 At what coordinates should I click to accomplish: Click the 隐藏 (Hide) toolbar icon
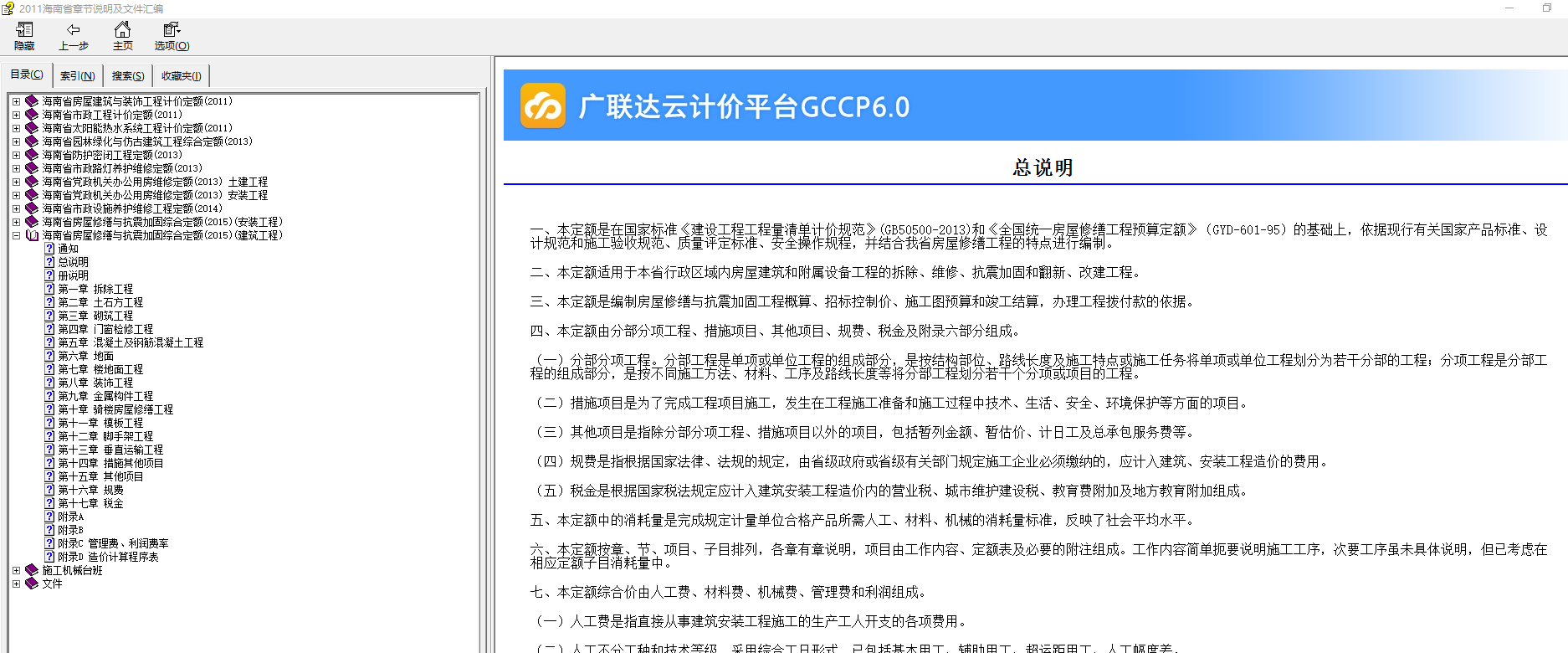tap(24, 37)
